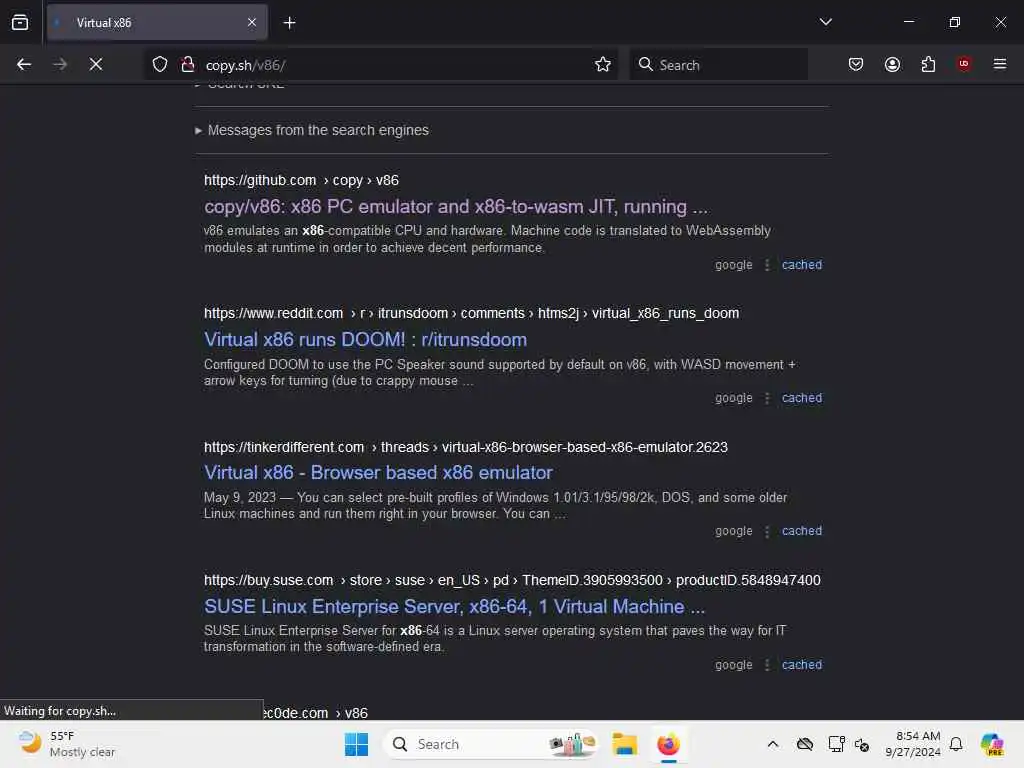Viewport: 1024px width, 768px height.
Task: Show hidden system tray icons
Action: pos(773,744)
